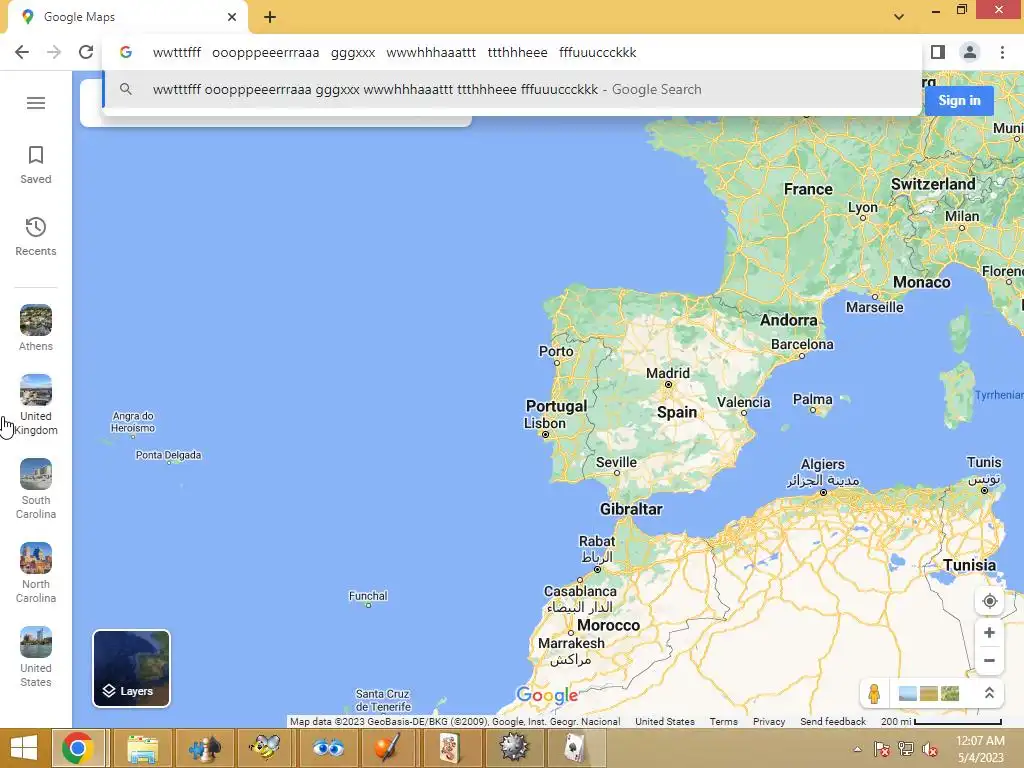The height and width of the screenshot is (768, 1024).
Task: Reload the Google Maps page
Action: pos(86,52)
